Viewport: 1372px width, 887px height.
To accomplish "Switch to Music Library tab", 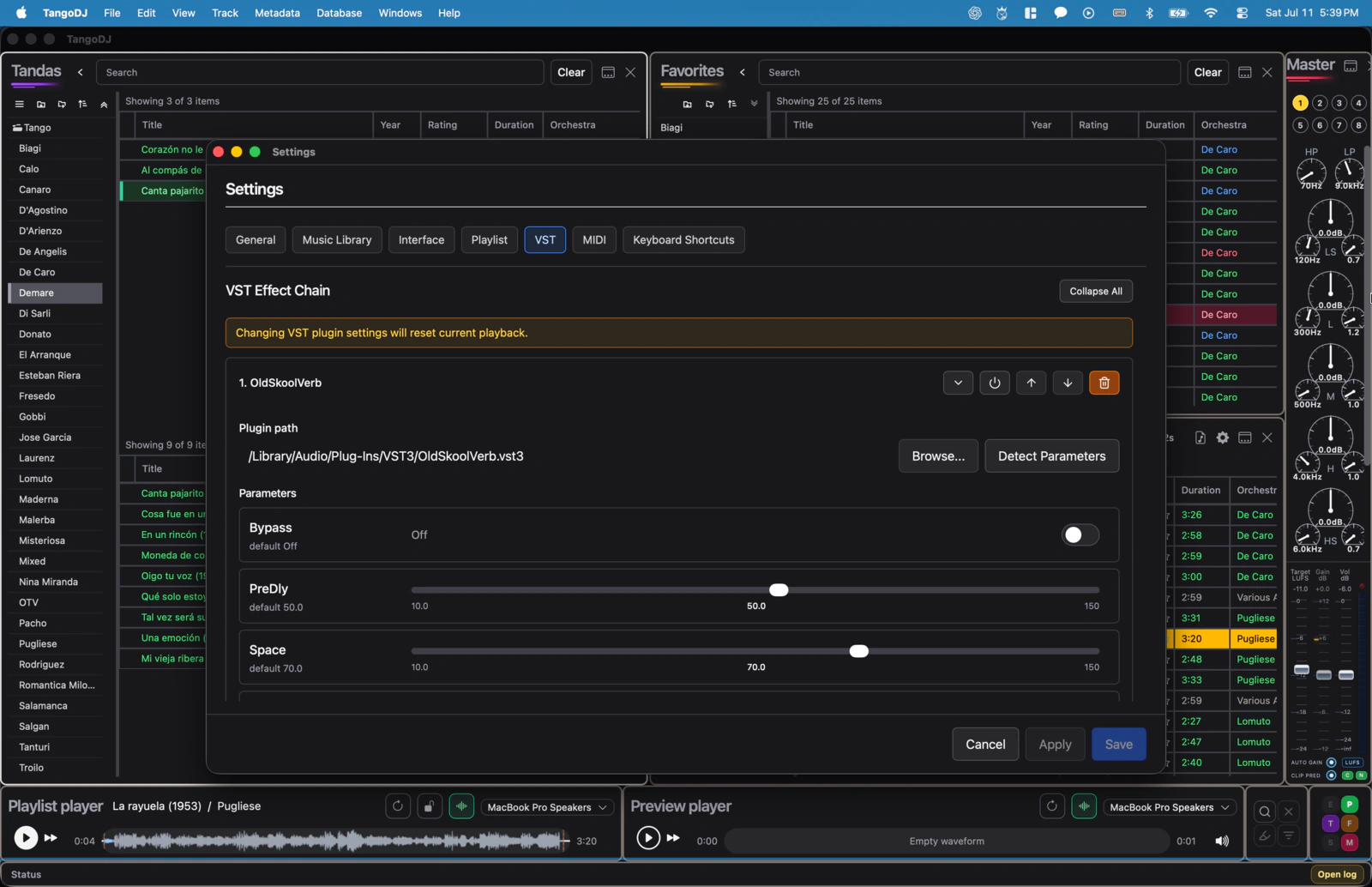I will coord(337,240).
